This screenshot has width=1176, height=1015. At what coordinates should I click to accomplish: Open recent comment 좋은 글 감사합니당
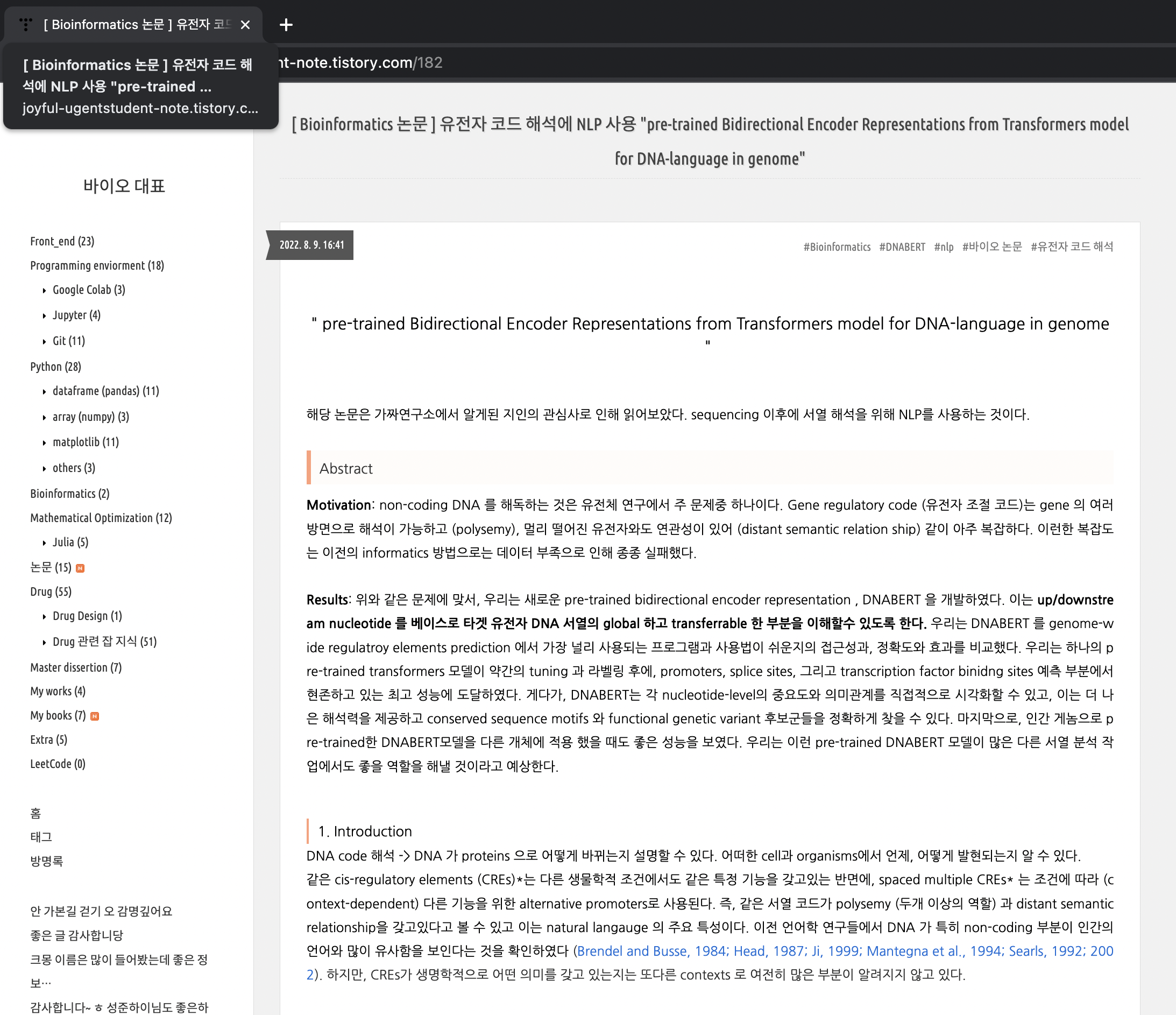pos(76,935)
